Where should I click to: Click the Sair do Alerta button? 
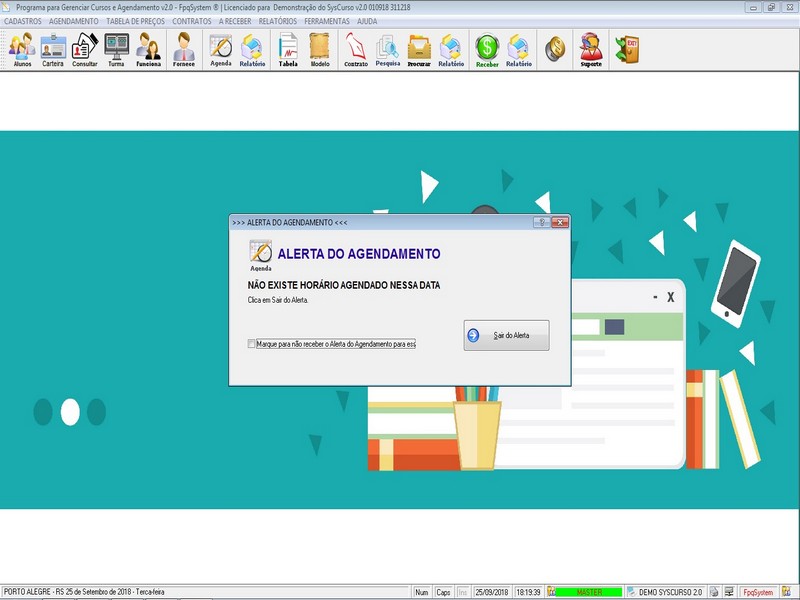point(507,336)
